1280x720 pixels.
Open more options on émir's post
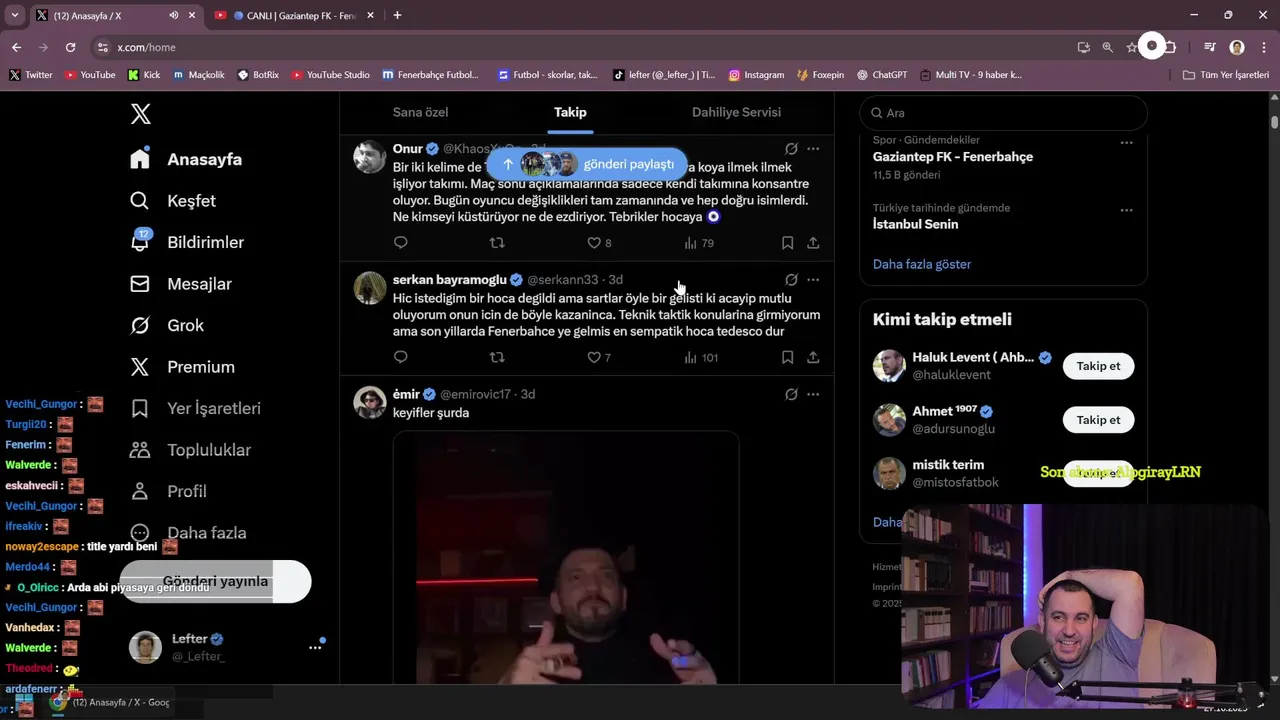[x=813, y=394]
